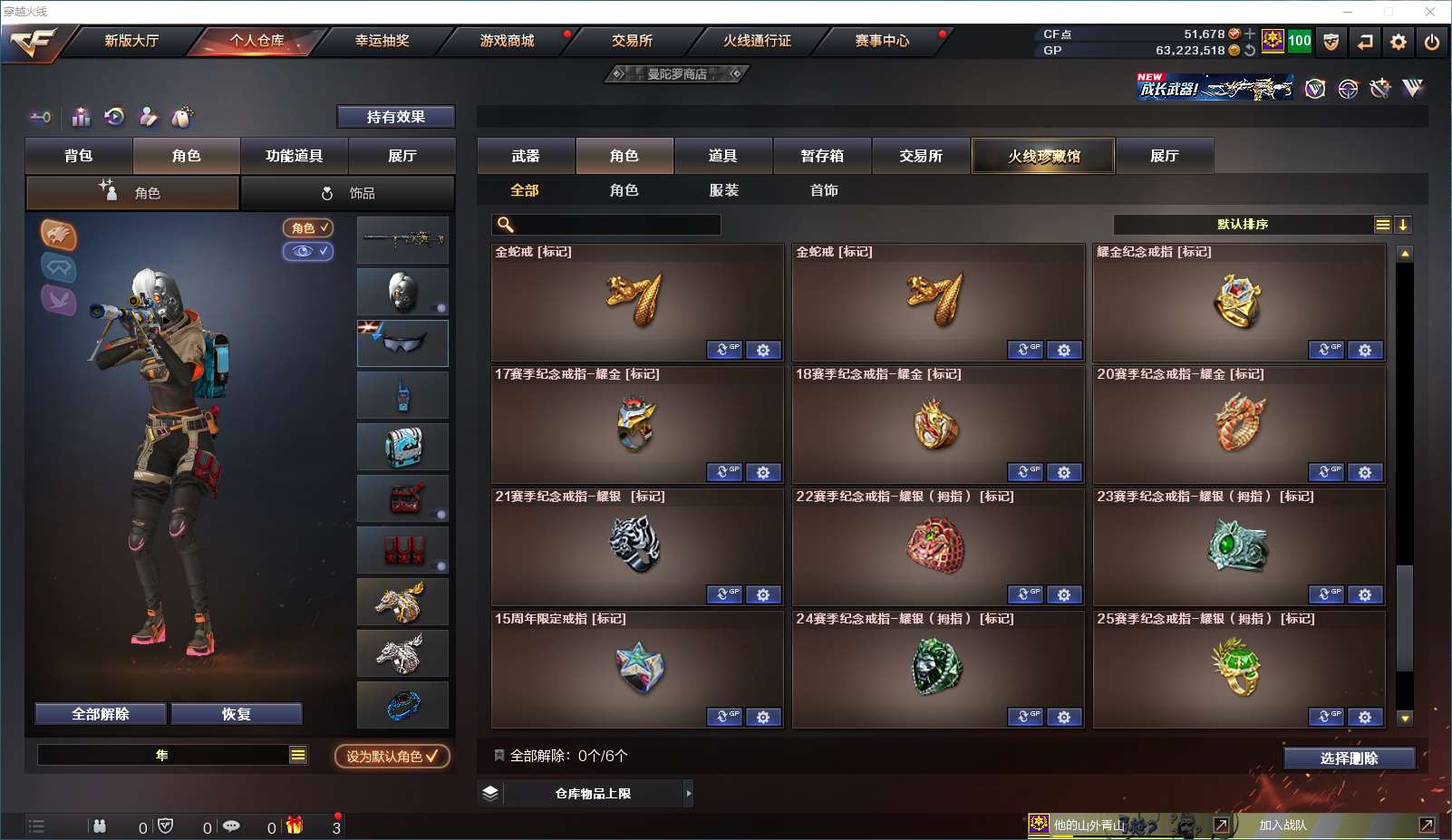Click the mouse icon above inventory tabs
The image size is (1452, 840).
[x=182, y=117]
